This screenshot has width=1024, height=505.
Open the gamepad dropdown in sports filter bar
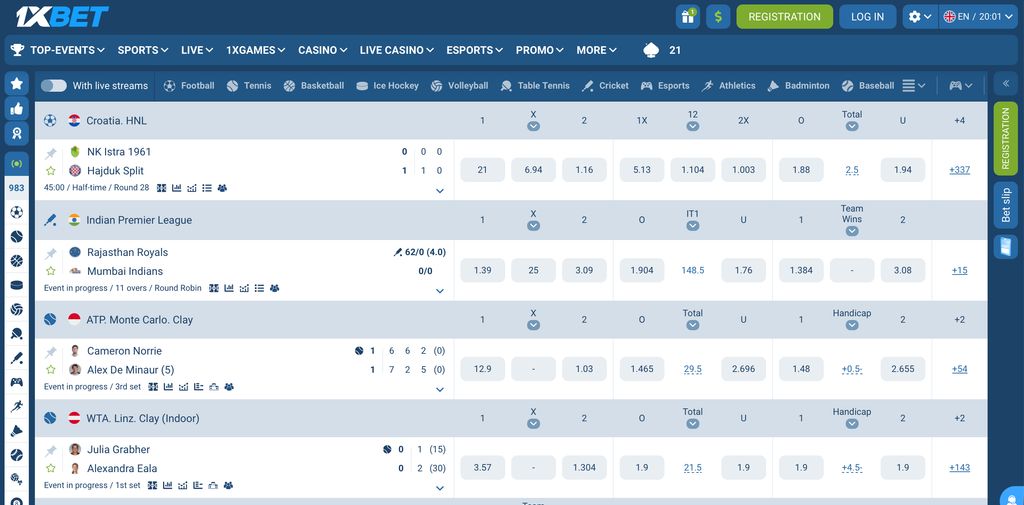tap(961, 86)
